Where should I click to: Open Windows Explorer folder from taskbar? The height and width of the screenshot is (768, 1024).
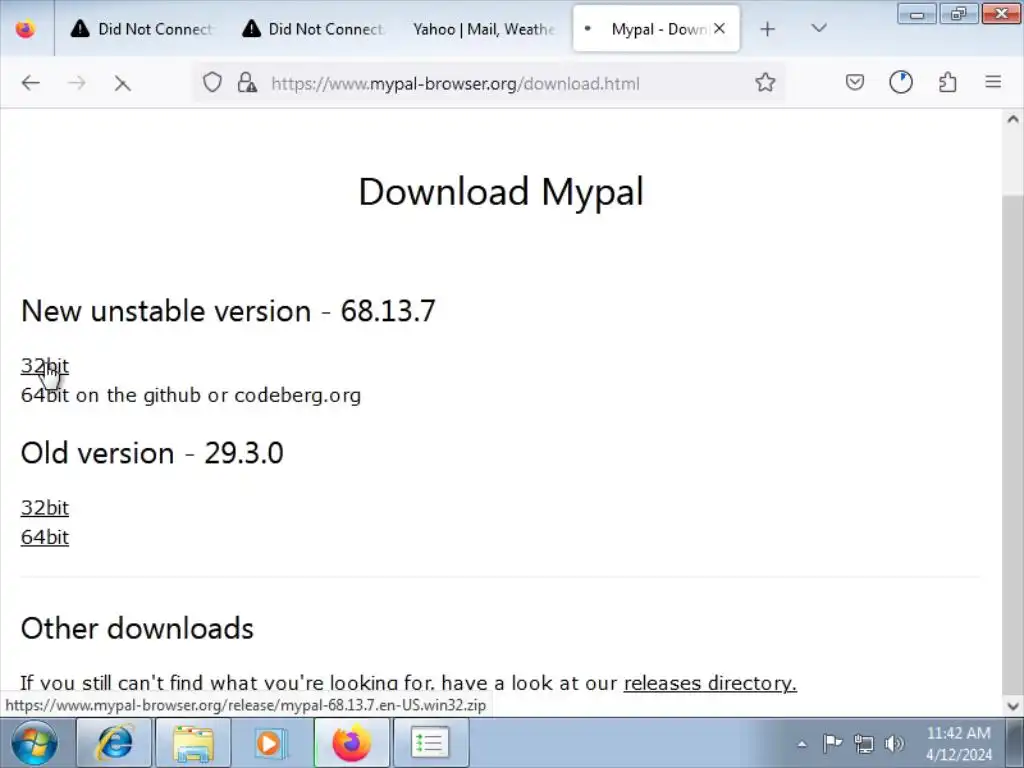(x=193, y=743)
